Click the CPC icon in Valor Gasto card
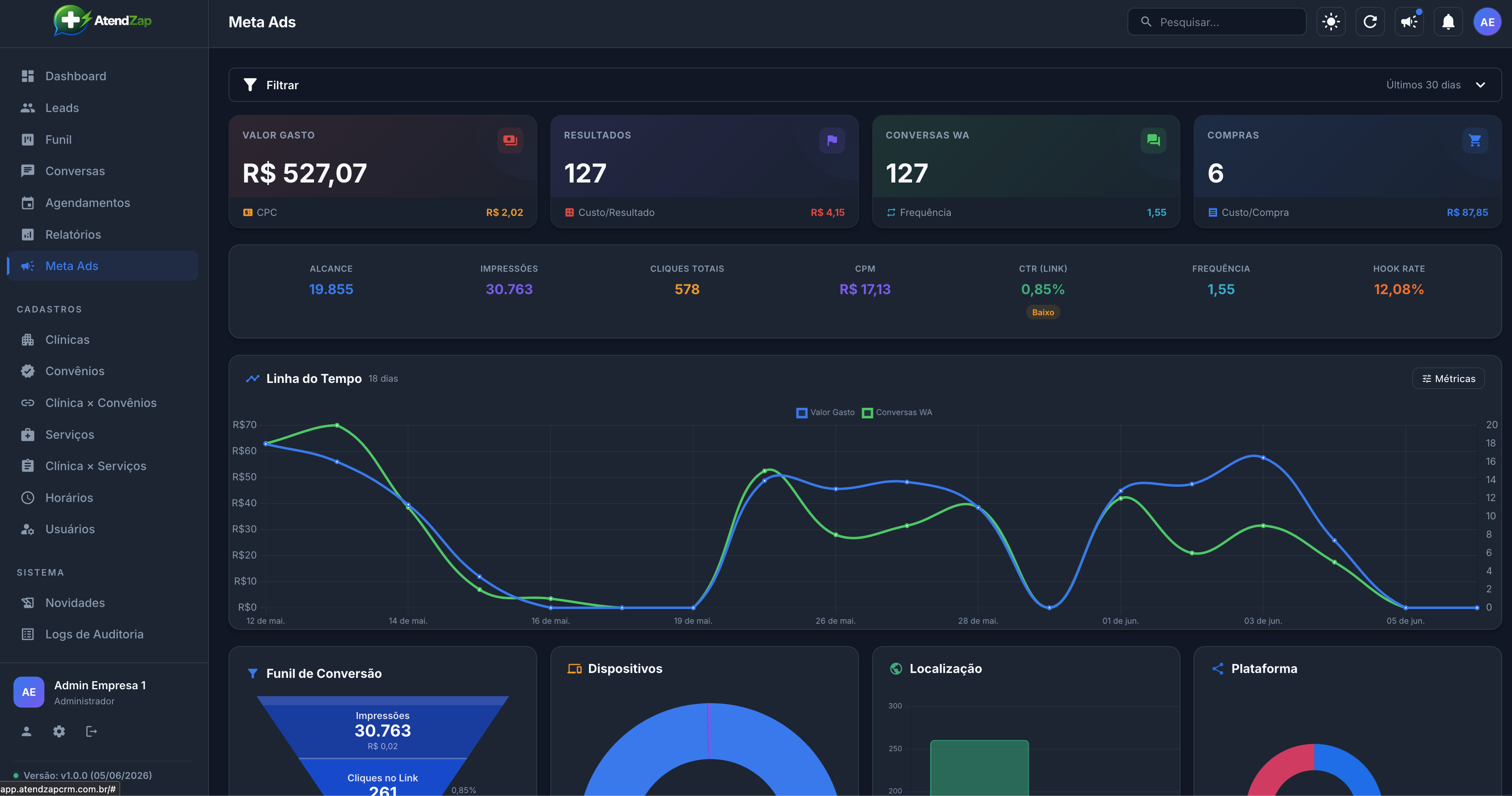The height and width of the screenshot is (796, 1512). pyautogui.click(x=248, y=213)
